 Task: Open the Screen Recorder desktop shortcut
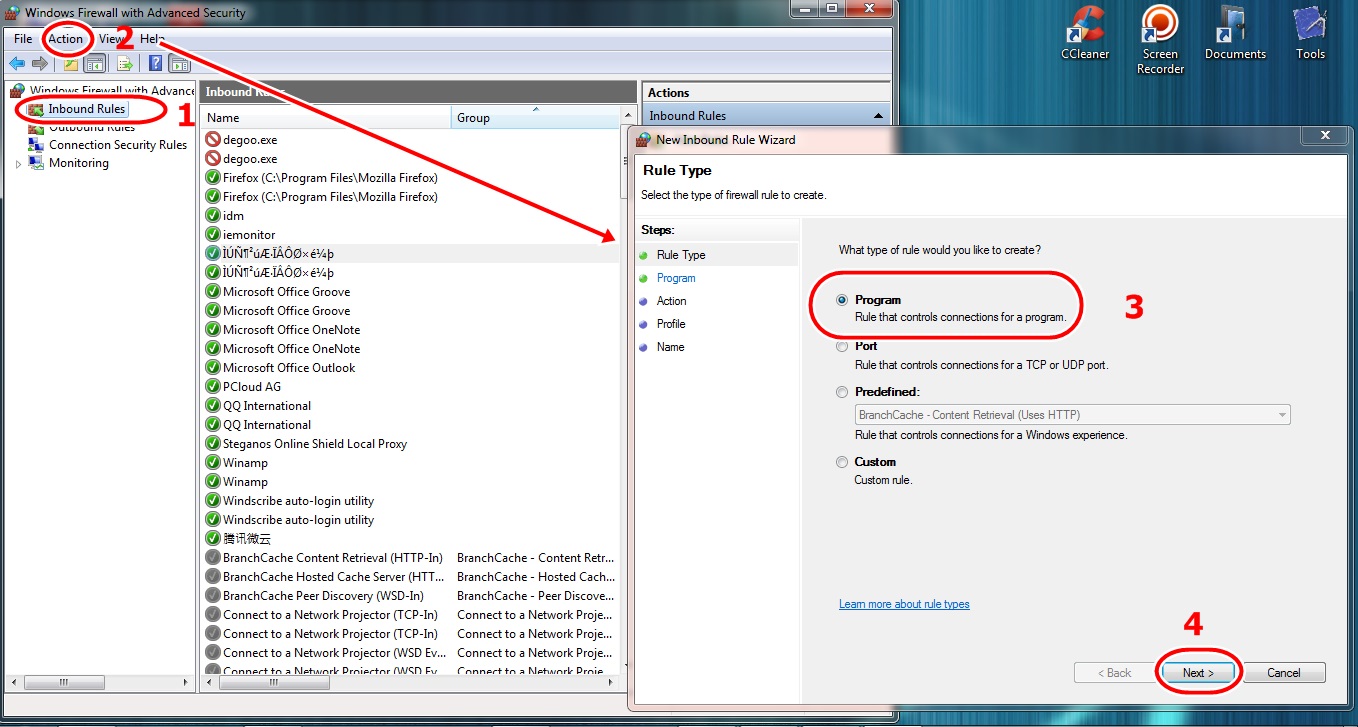tap(1160, 41)
